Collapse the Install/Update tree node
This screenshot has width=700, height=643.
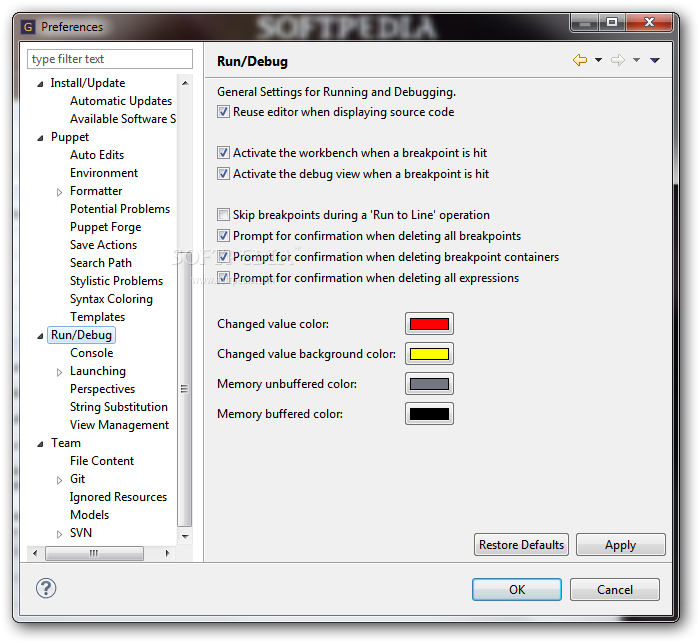point(40,84)
